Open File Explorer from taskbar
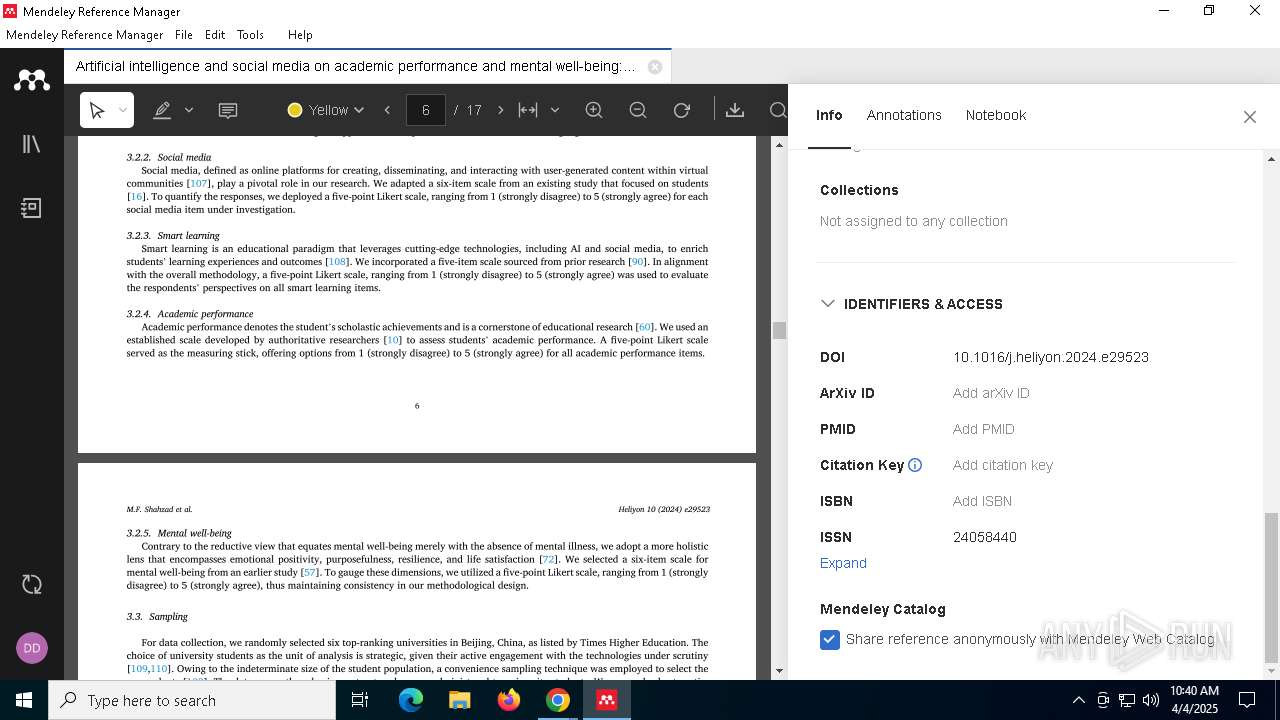Viewport: 1280px width, 720px height. coord(459,700)
